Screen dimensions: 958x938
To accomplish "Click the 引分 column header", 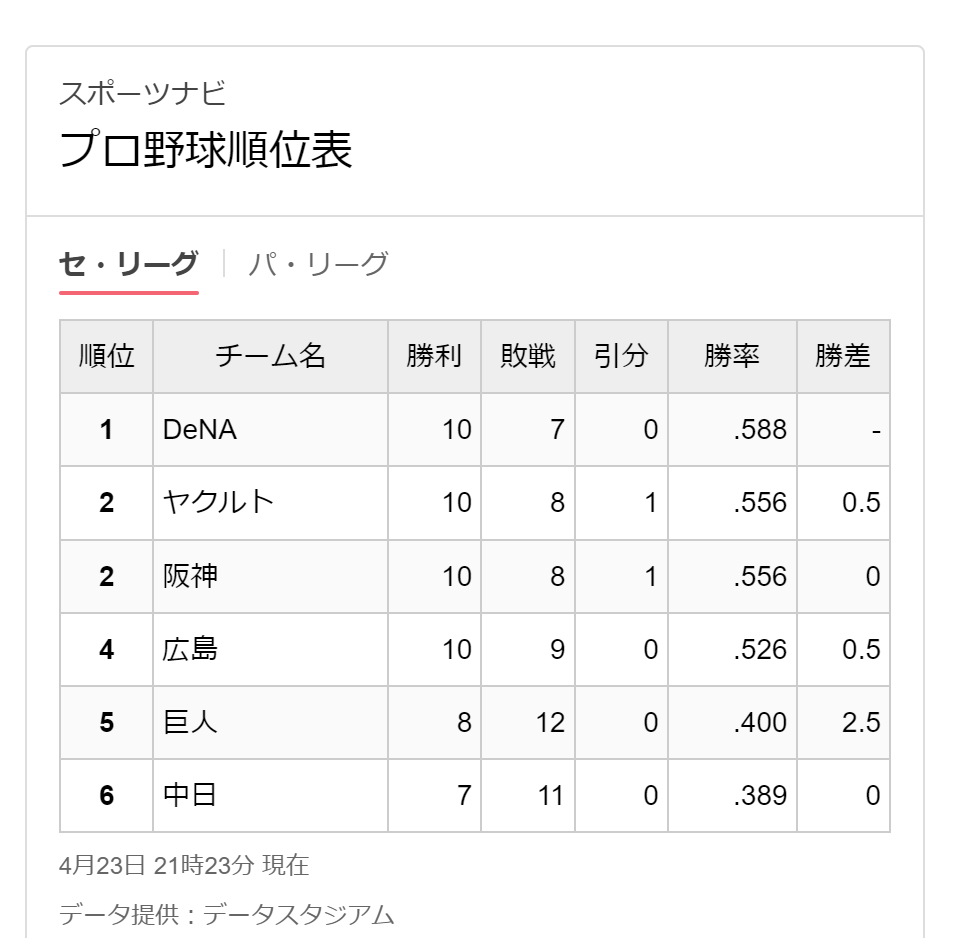I will [621, 356].
